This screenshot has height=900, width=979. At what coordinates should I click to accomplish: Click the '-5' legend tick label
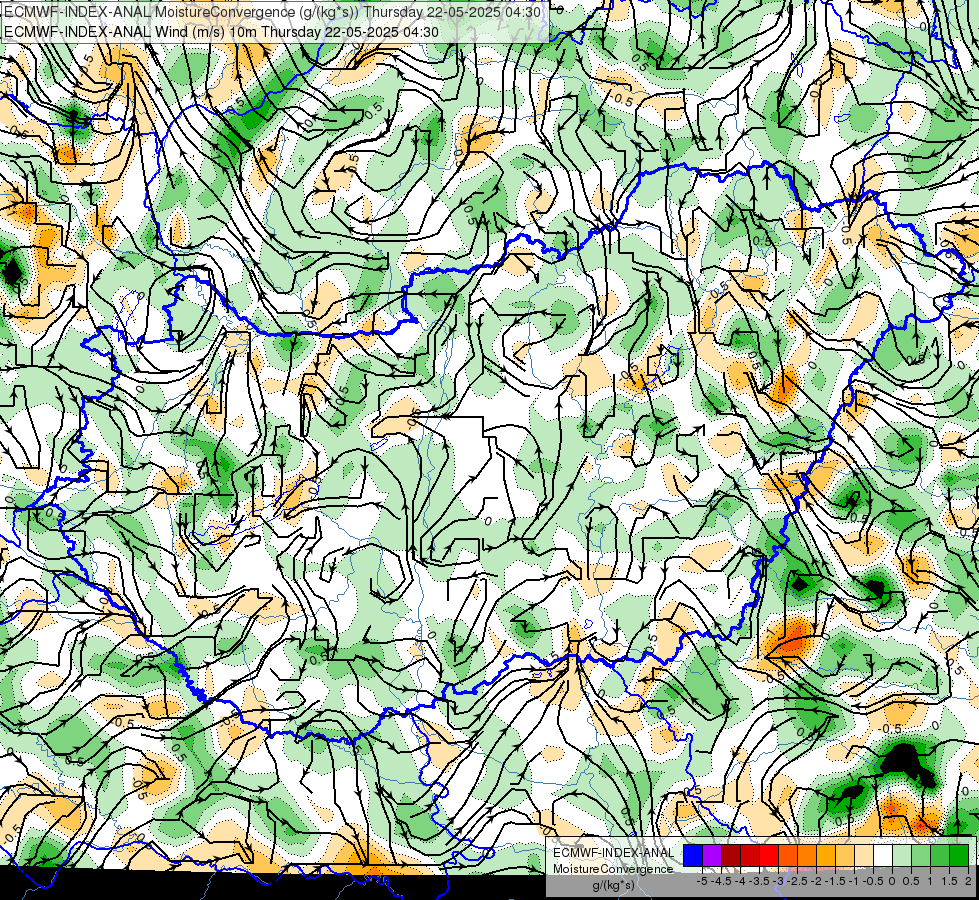coord(702,881)
